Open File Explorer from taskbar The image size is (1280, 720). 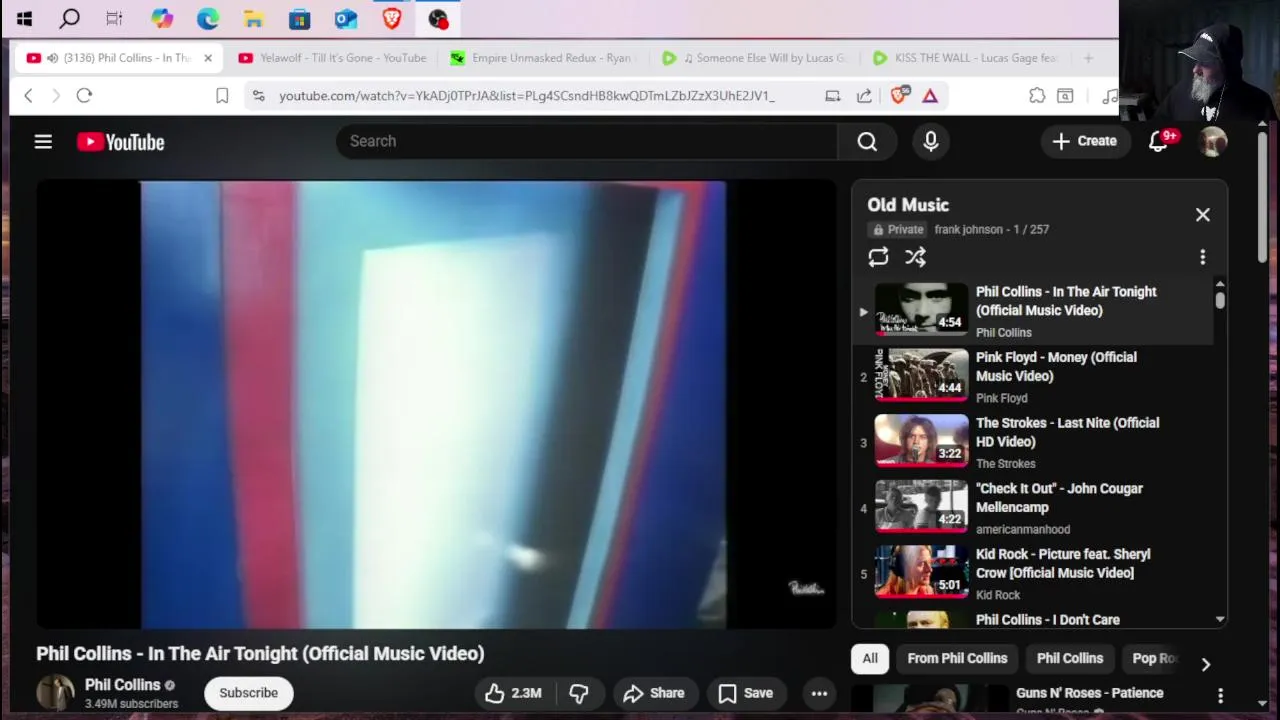click(253, 18)
